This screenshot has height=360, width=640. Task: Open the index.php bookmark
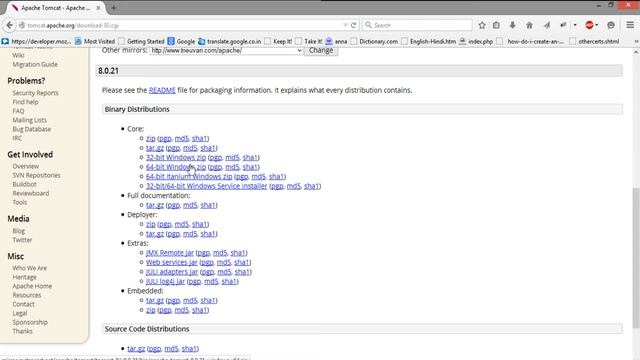click(x=476, y=41)
